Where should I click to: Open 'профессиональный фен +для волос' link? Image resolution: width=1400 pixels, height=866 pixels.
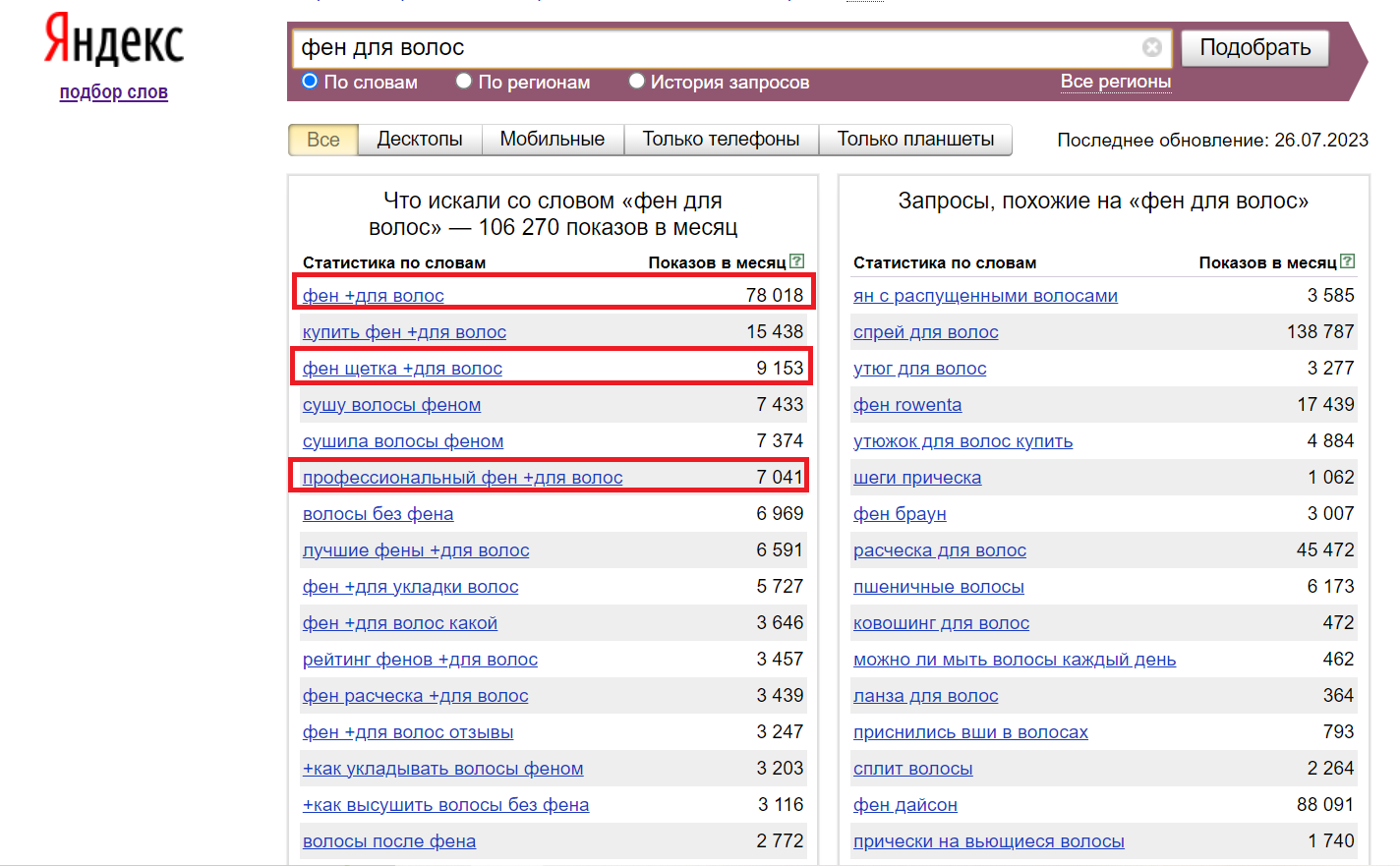point(463,478)
